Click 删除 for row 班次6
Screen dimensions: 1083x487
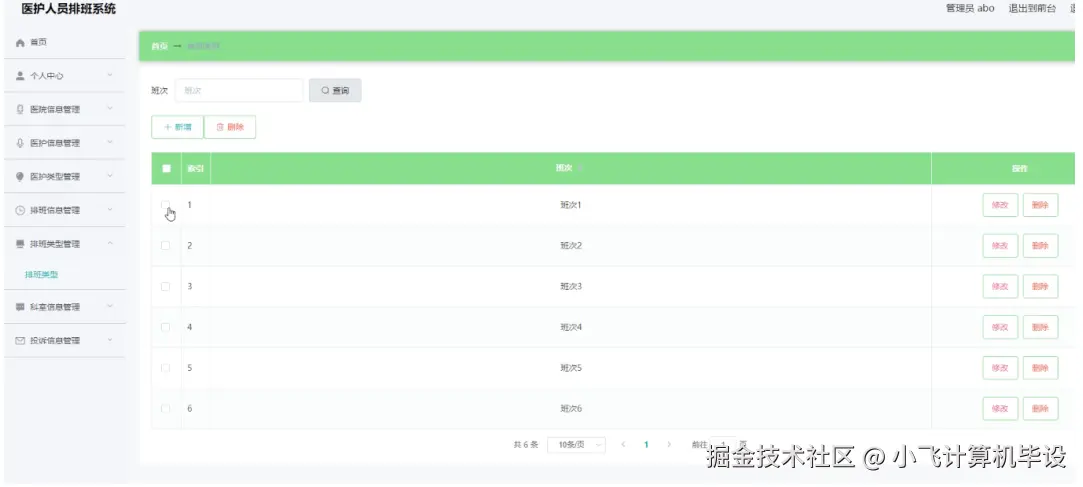[x=1040, y=409]
